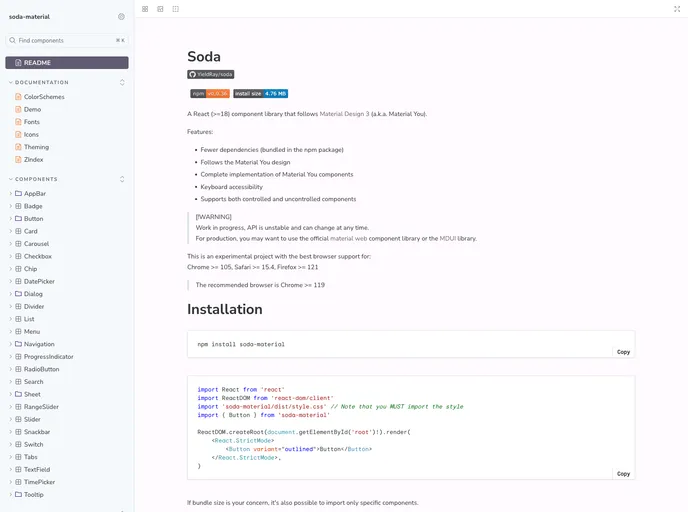Click the grid view toolbar icon
Image resolution: width=688 pixels, height=512 pixels.
tap(145, 9)
